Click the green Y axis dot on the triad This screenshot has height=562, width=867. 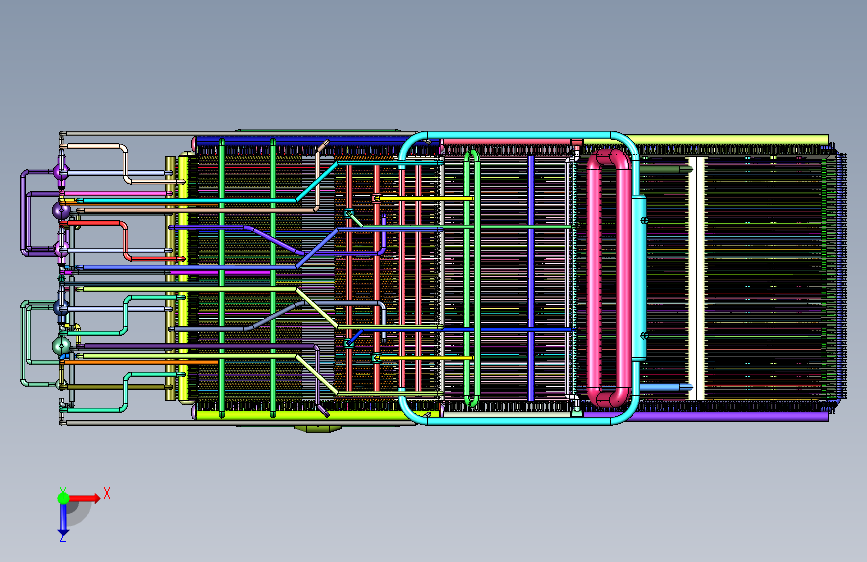(64, 498)
